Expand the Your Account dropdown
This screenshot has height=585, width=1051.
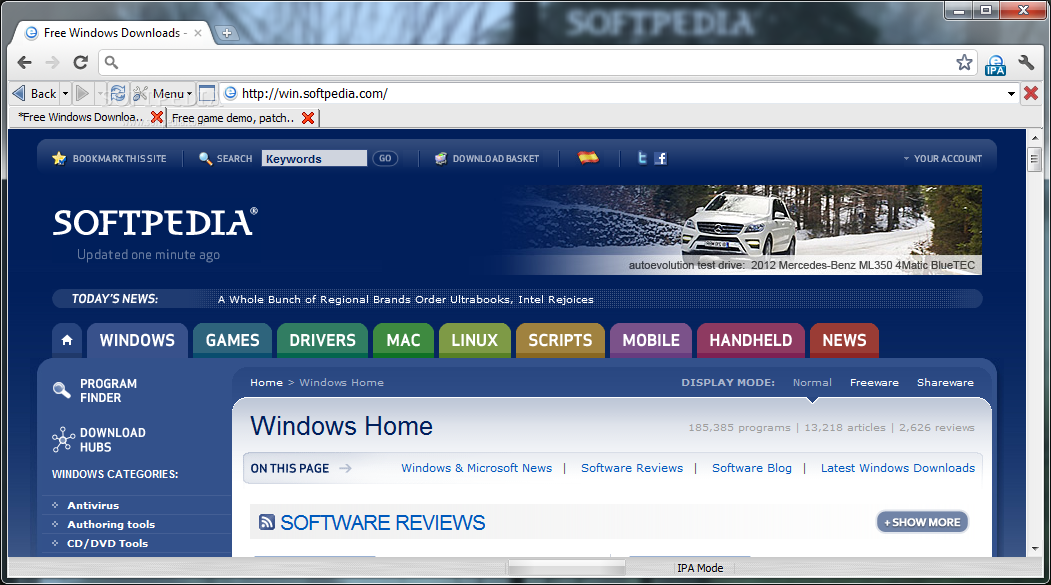[942, 159]
